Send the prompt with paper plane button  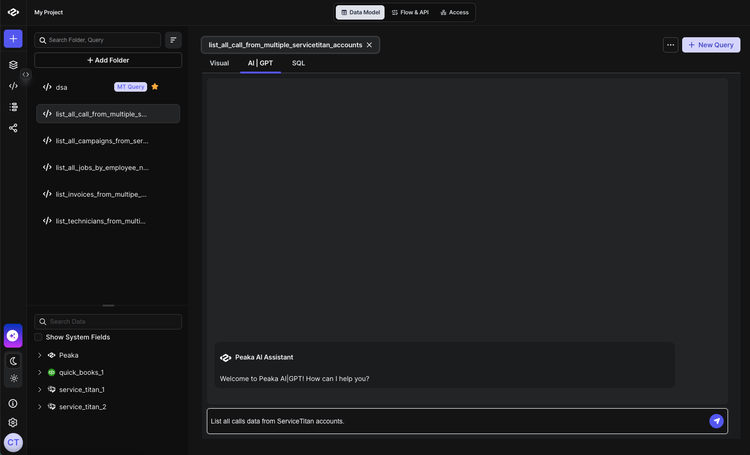[716, 421]
